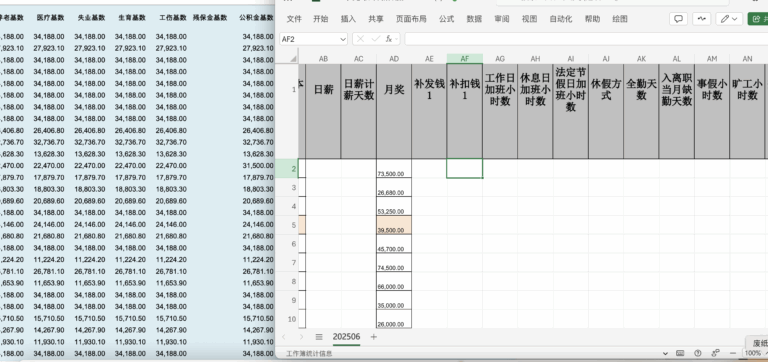The width and height of the screenshot is (768, 362).
Task: Select column header AN
Action: [747, 59]
